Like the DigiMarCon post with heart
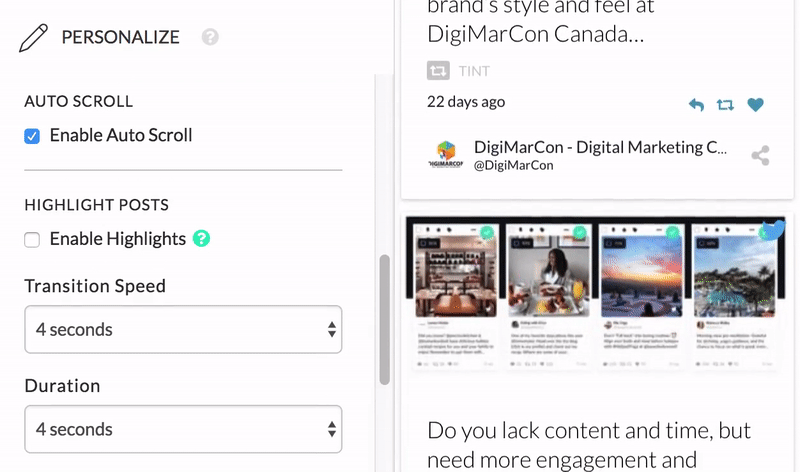This screenshot has height=472, width=800. pyautogui.click(x=756, y=105)
